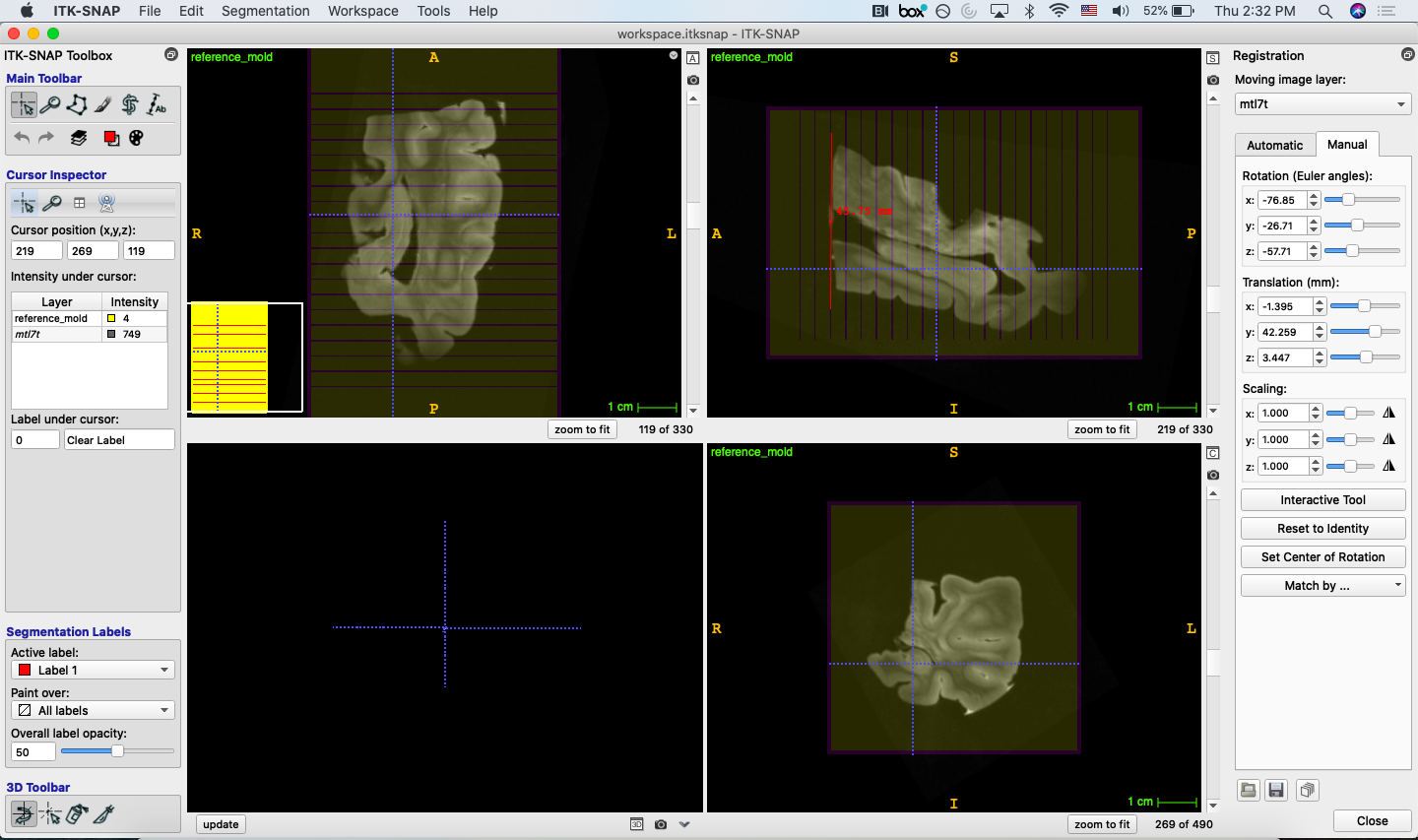Select the Snake active contour tool
The image size is (1418, 840).
coord(130,104)
